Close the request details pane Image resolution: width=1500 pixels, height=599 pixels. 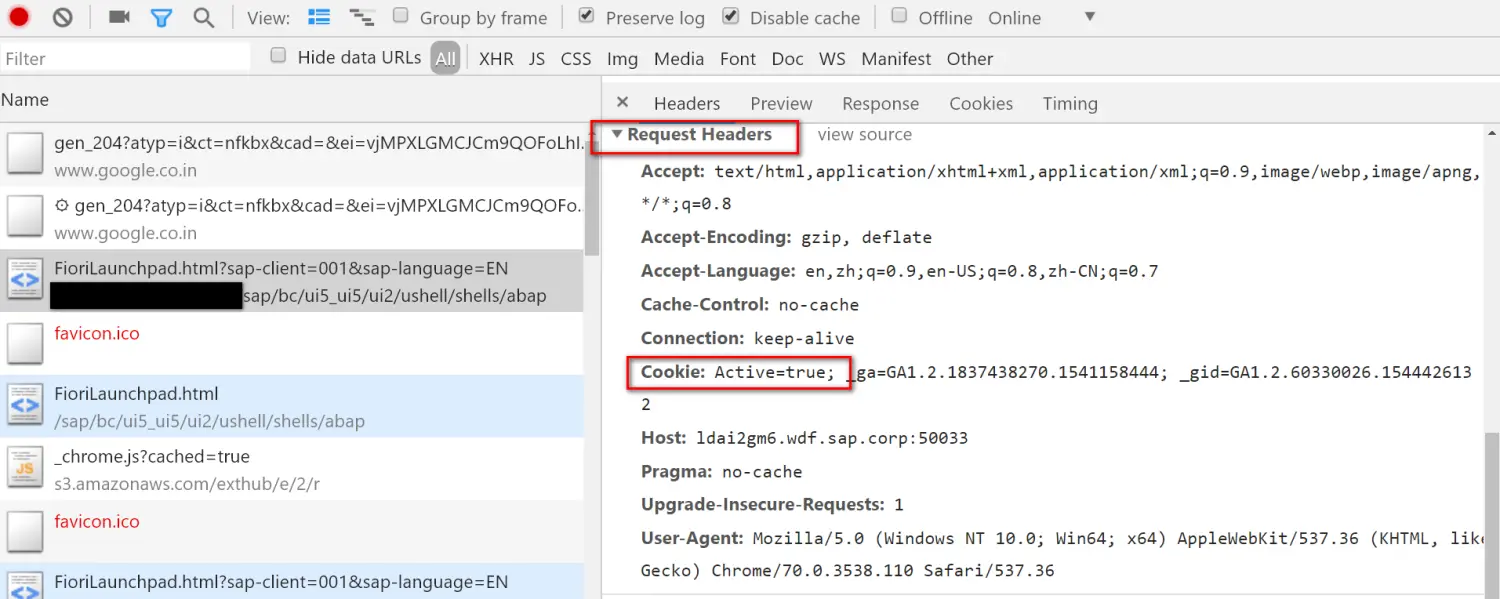pos(622,102)
